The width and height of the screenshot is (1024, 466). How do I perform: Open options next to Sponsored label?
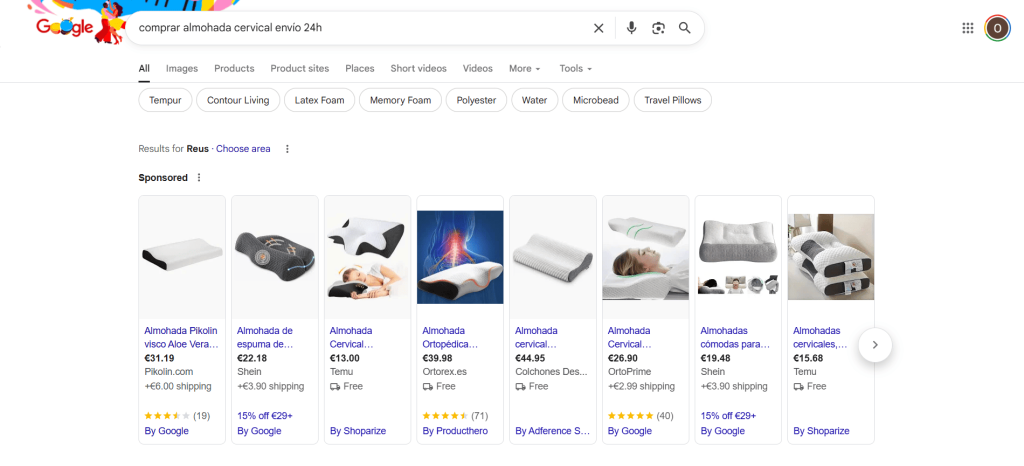tap(199, 178)
